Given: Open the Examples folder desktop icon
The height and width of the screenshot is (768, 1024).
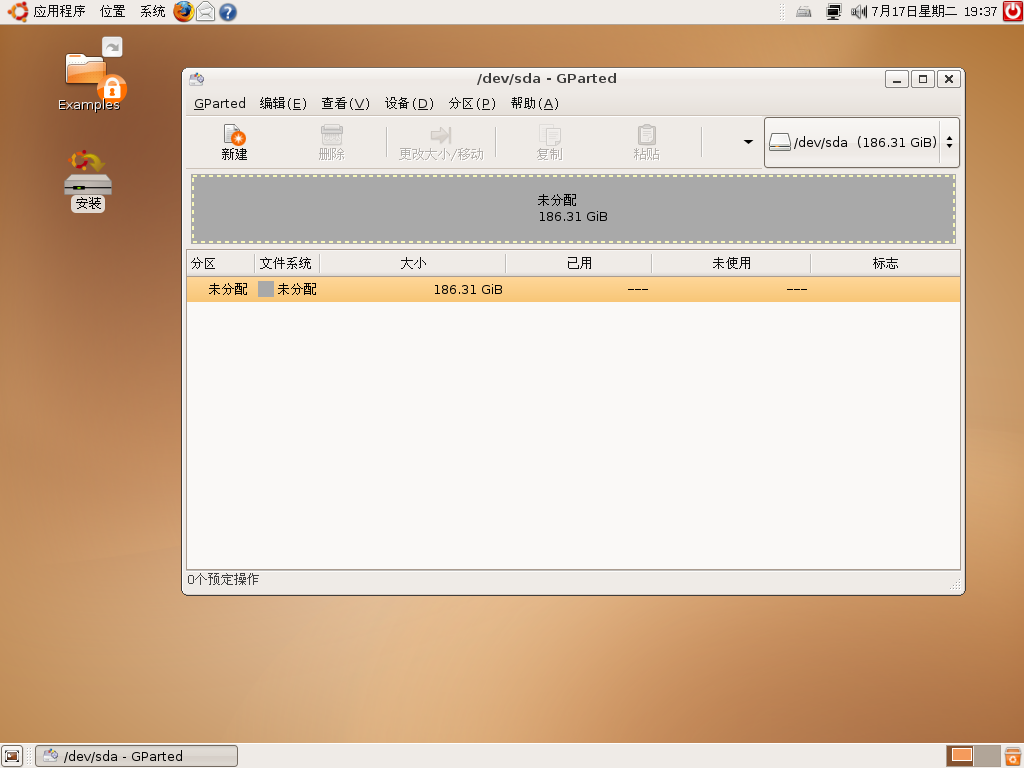Looking at the screenshot, I should click(89, 76).
